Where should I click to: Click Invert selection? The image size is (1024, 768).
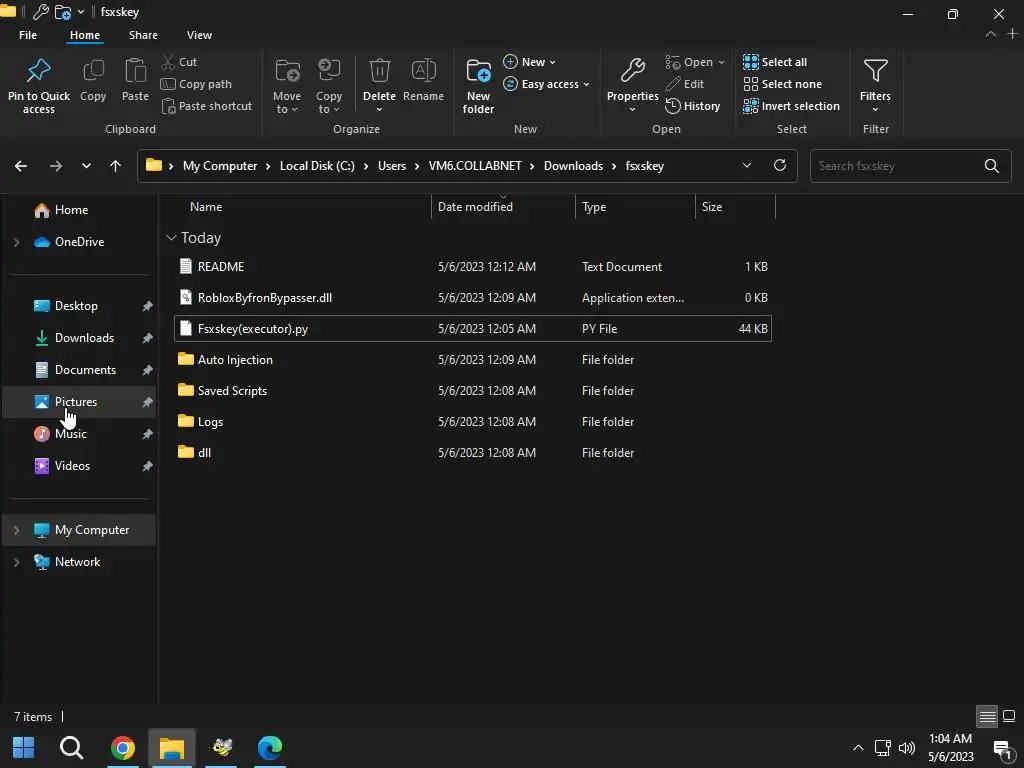[x=791, y=106]
